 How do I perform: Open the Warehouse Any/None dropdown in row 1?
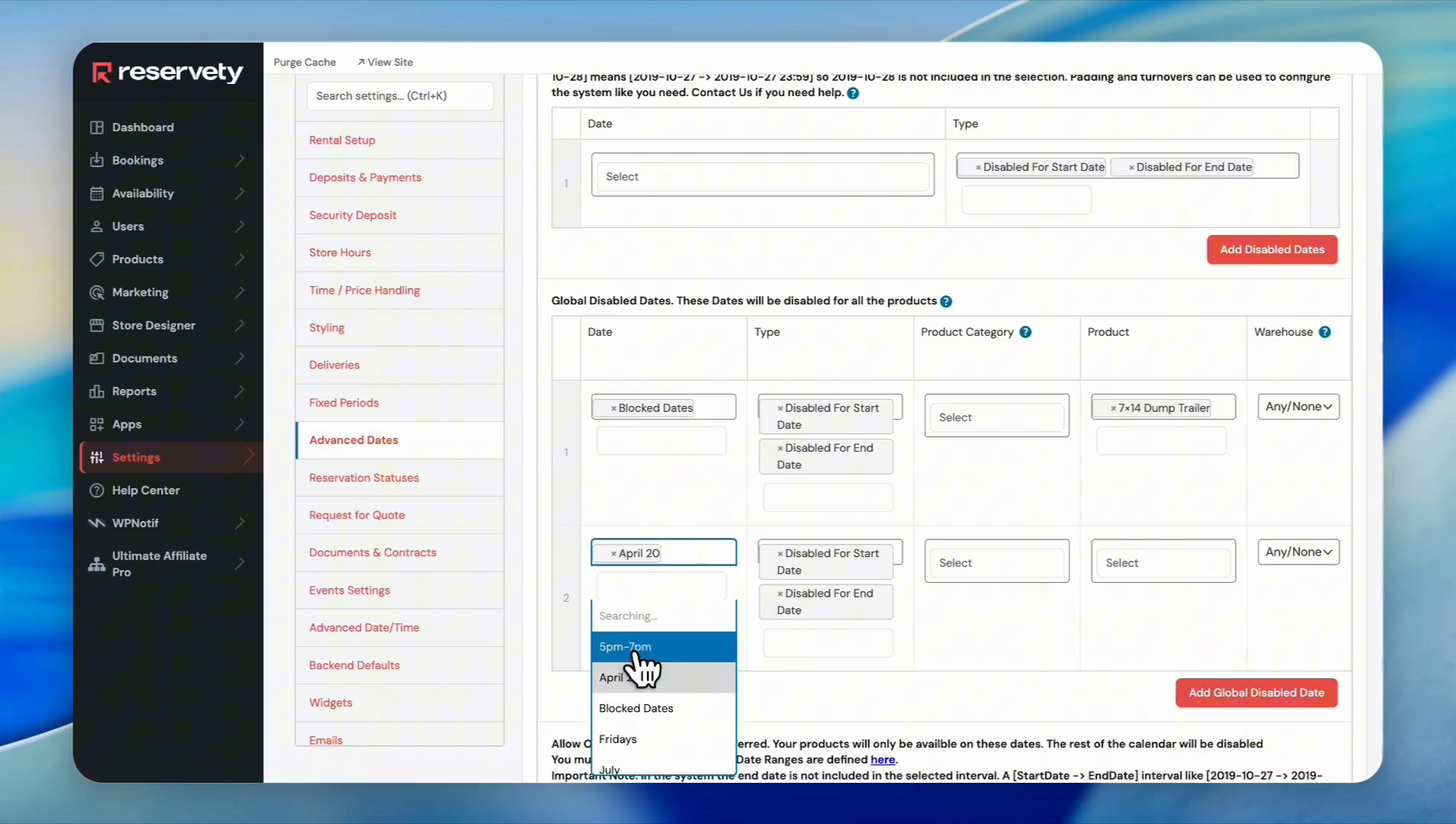pos(1298,407)
